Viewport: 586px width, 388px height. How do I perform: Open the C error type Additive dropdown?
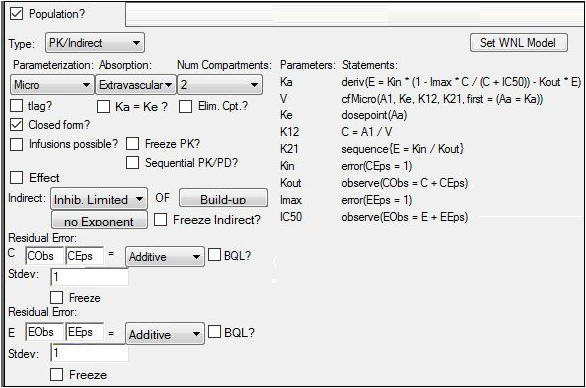coord(165,256)
